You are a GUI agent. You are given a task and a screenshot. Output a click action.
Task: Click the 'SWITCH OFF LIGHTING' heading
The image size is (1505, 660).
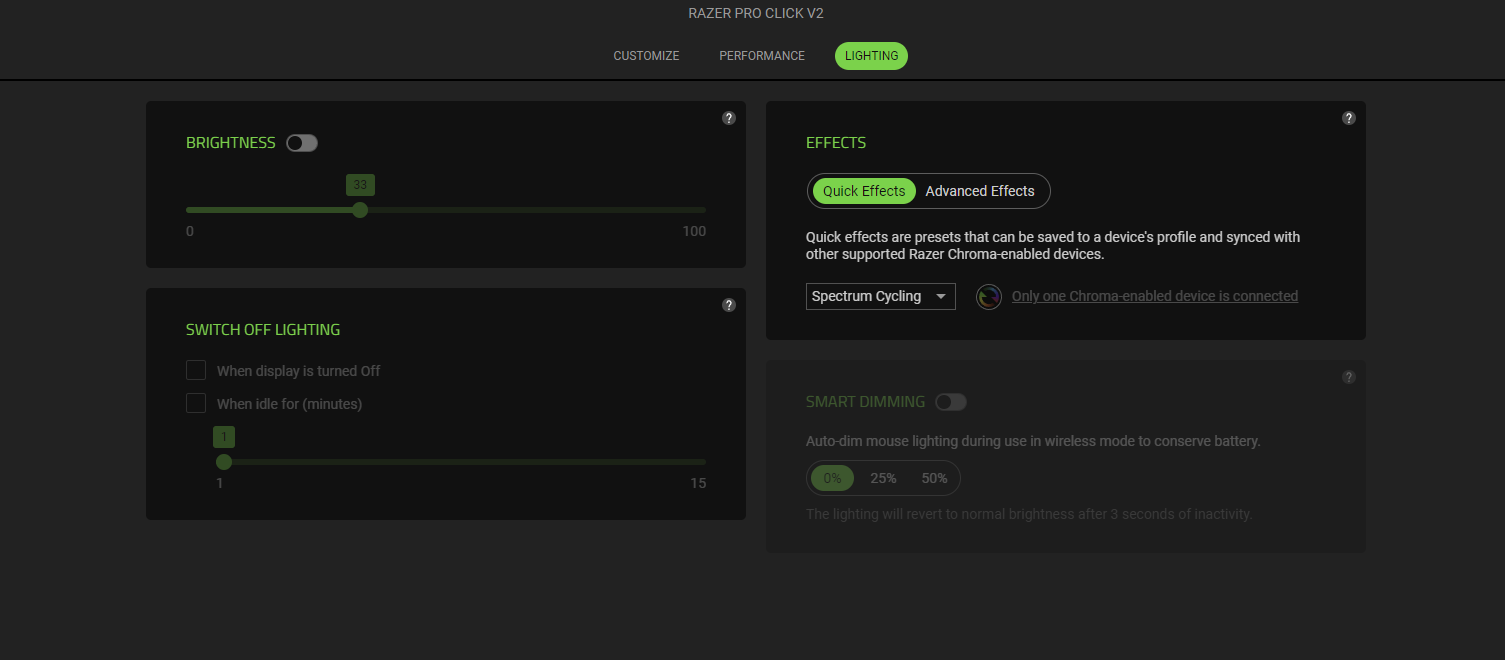point(263,329)
